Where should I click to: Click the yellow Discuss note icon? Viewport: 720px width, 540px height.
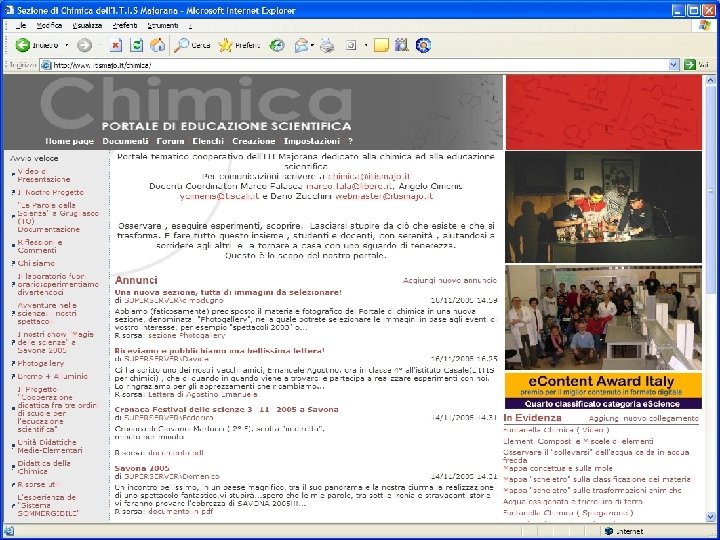381,45
